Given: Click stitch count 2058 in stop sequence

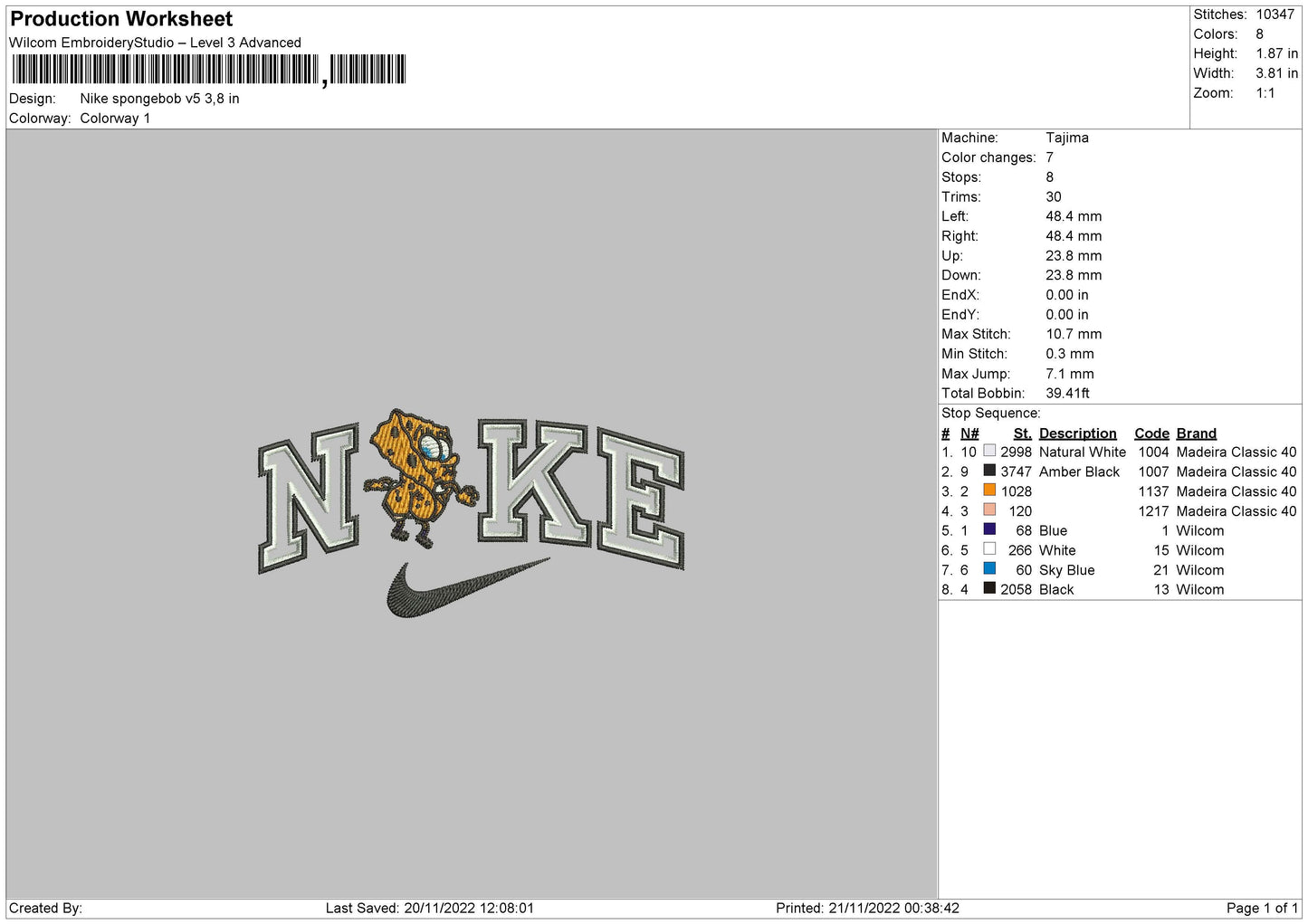Looking at the screenshot, I should 1016,589.
